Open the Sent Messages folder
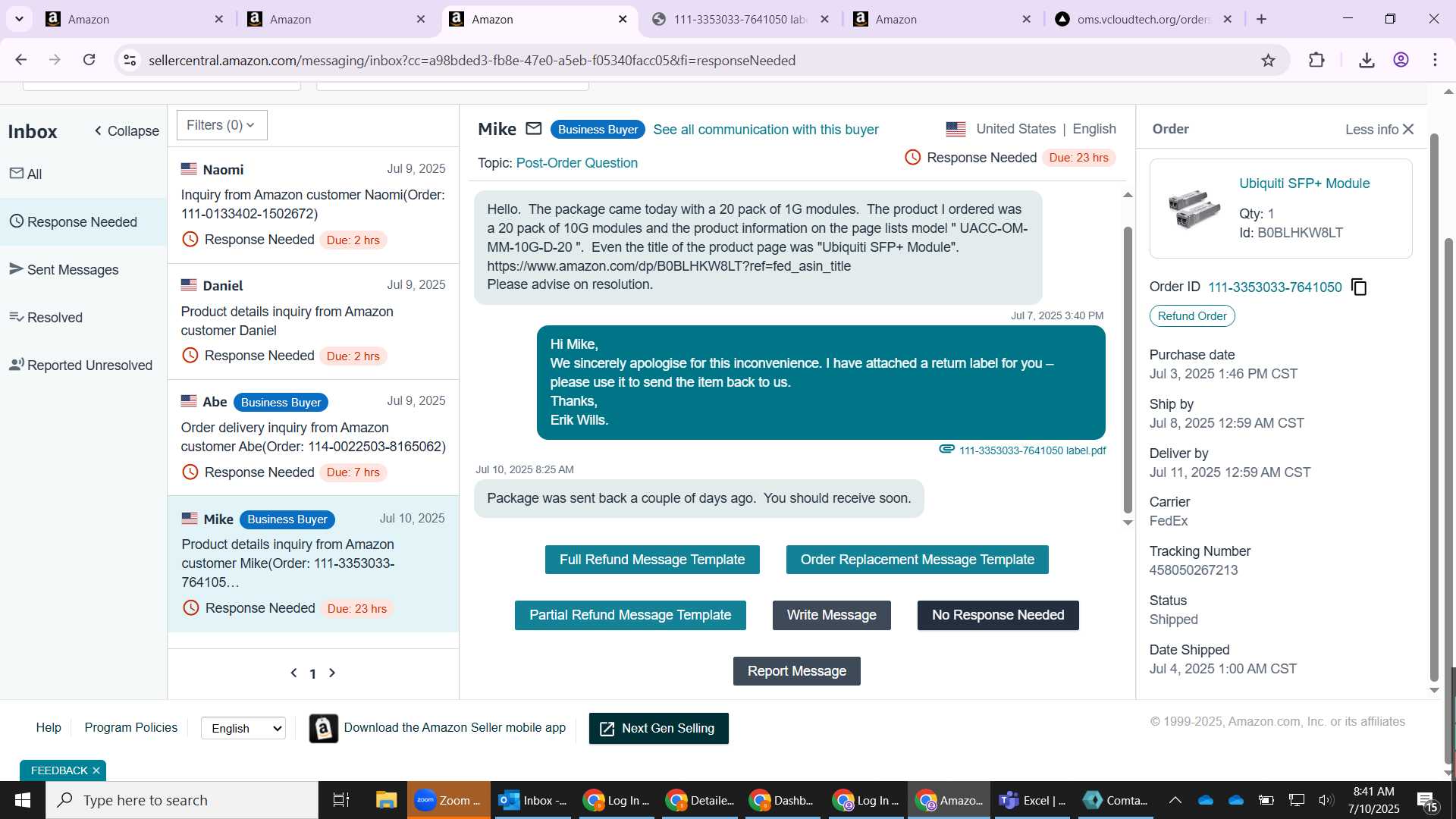Screen dimensions: 1456x819 pos(83,270)
